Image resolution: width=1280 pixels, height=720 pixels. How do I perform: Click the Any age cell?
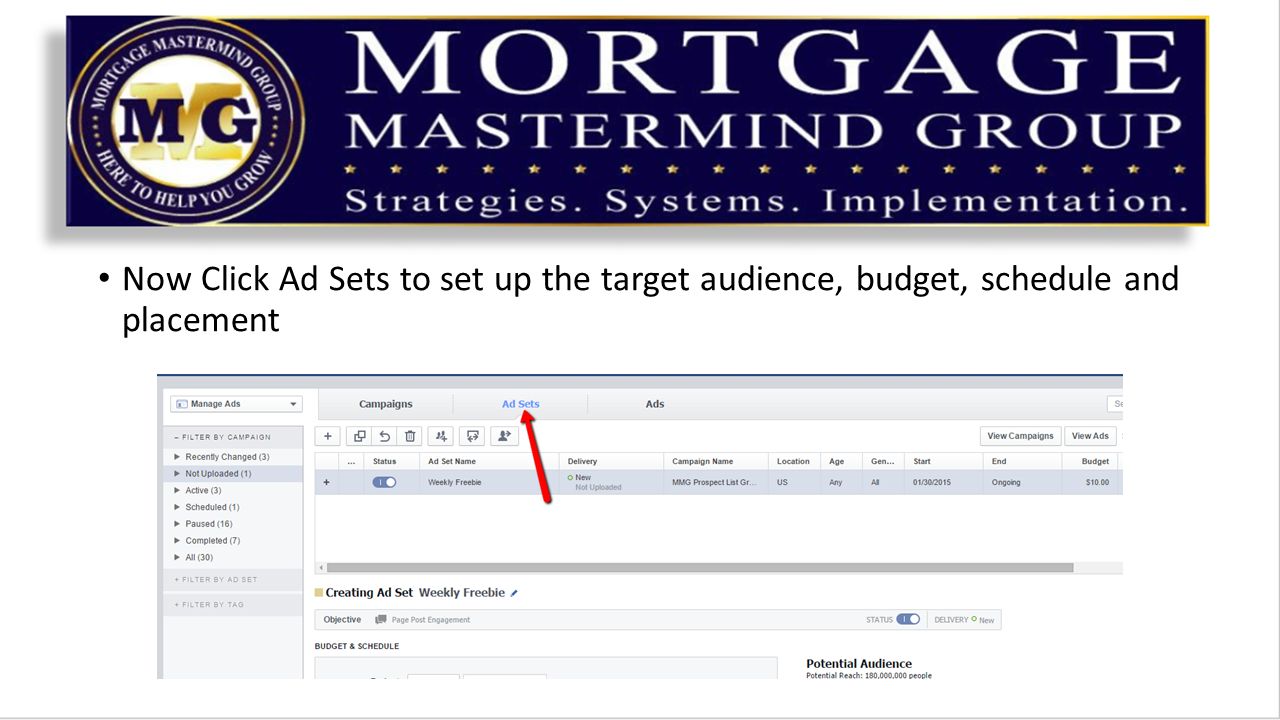[x=841, y=482]
